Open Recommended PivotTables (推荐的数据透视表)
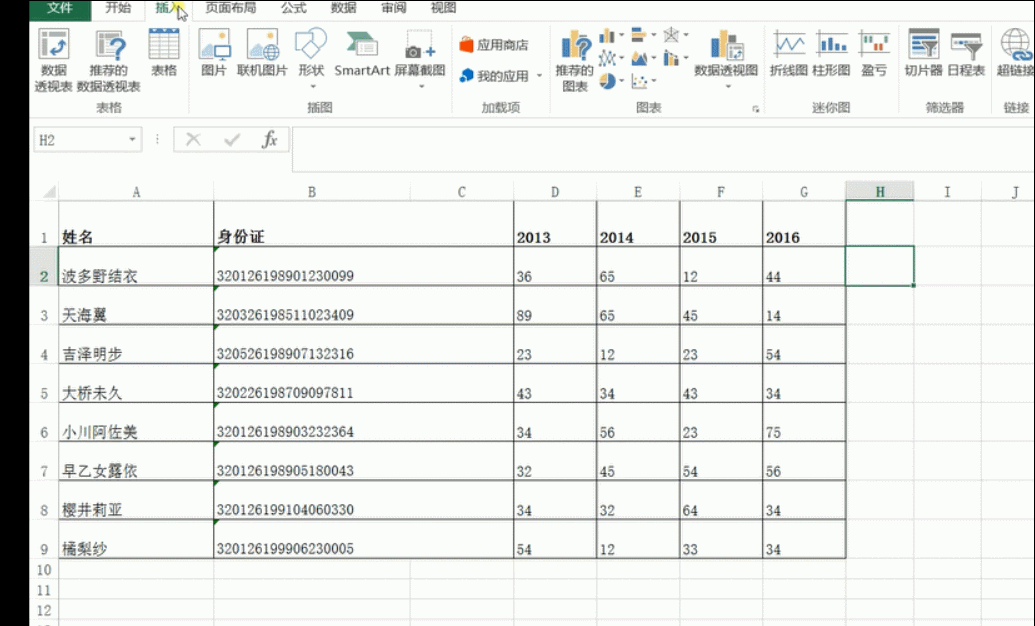This screenshot has height=626, width=1035. (109, 60)
